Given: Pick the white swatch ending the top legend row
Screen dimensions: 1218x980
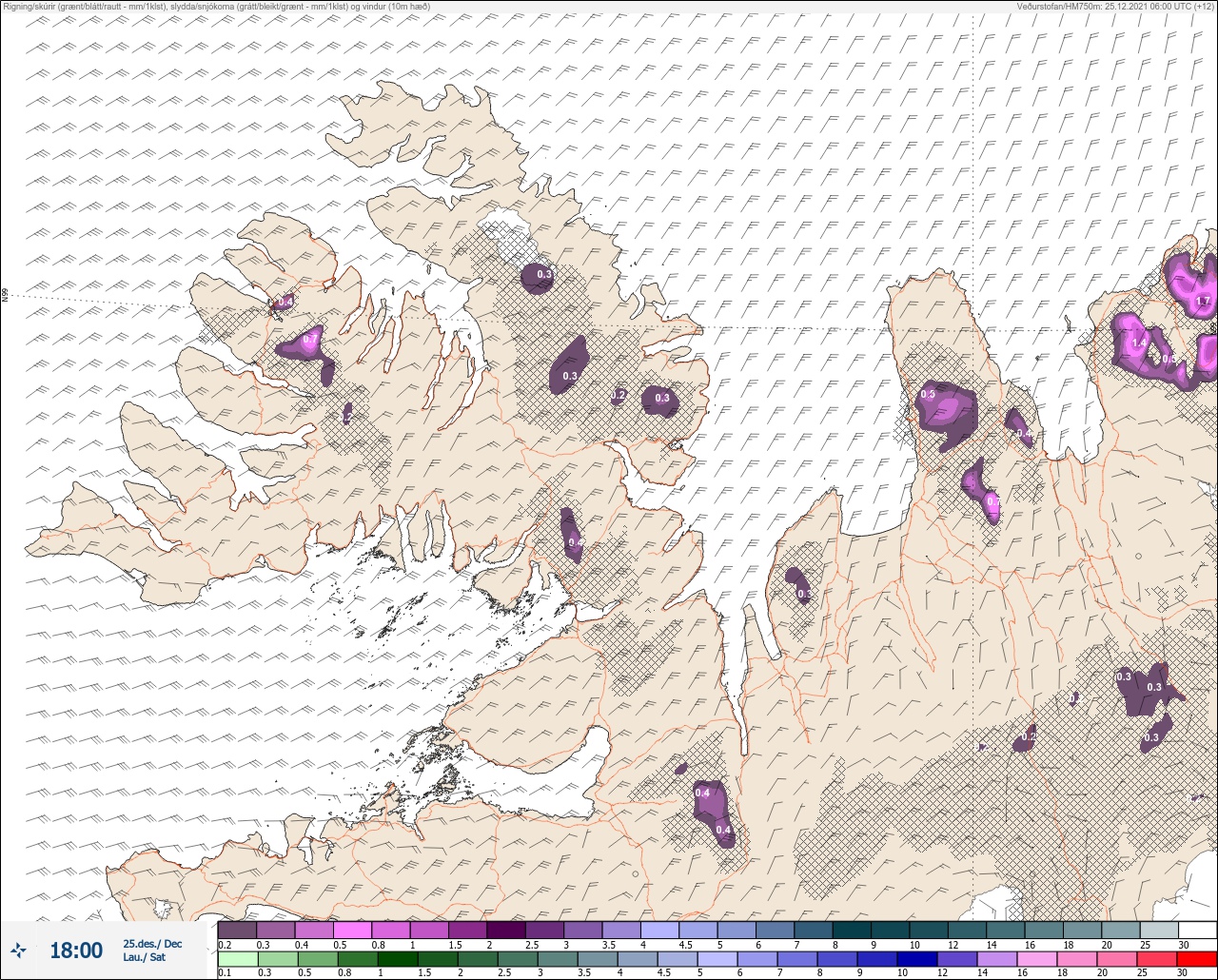Looking at the screenshot, I should coord(1197,930).
